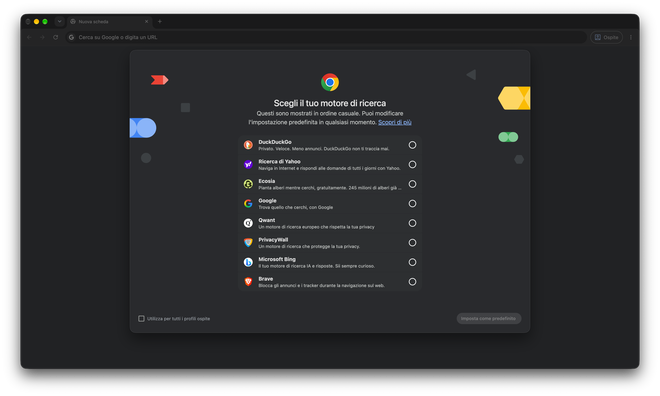Open a new tab with the plus button
This screenshot has width=660, height=396.
click(160, 21)
